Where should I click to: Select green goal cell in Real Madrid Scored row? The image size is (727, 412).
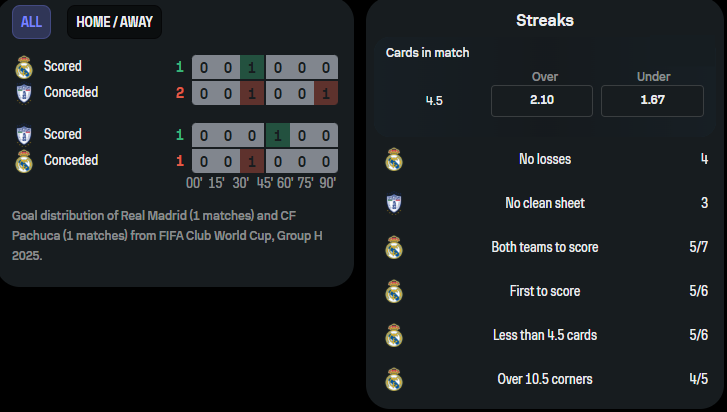coord(252,68)
